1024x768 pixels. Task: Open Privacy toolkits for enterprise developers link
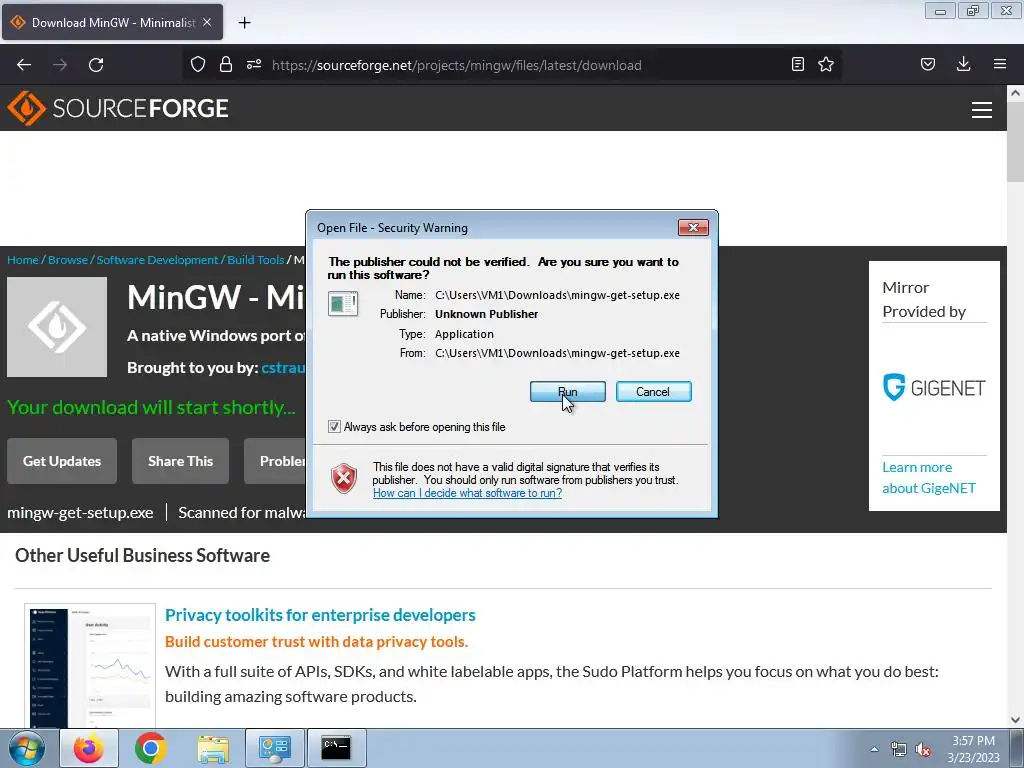320,615
